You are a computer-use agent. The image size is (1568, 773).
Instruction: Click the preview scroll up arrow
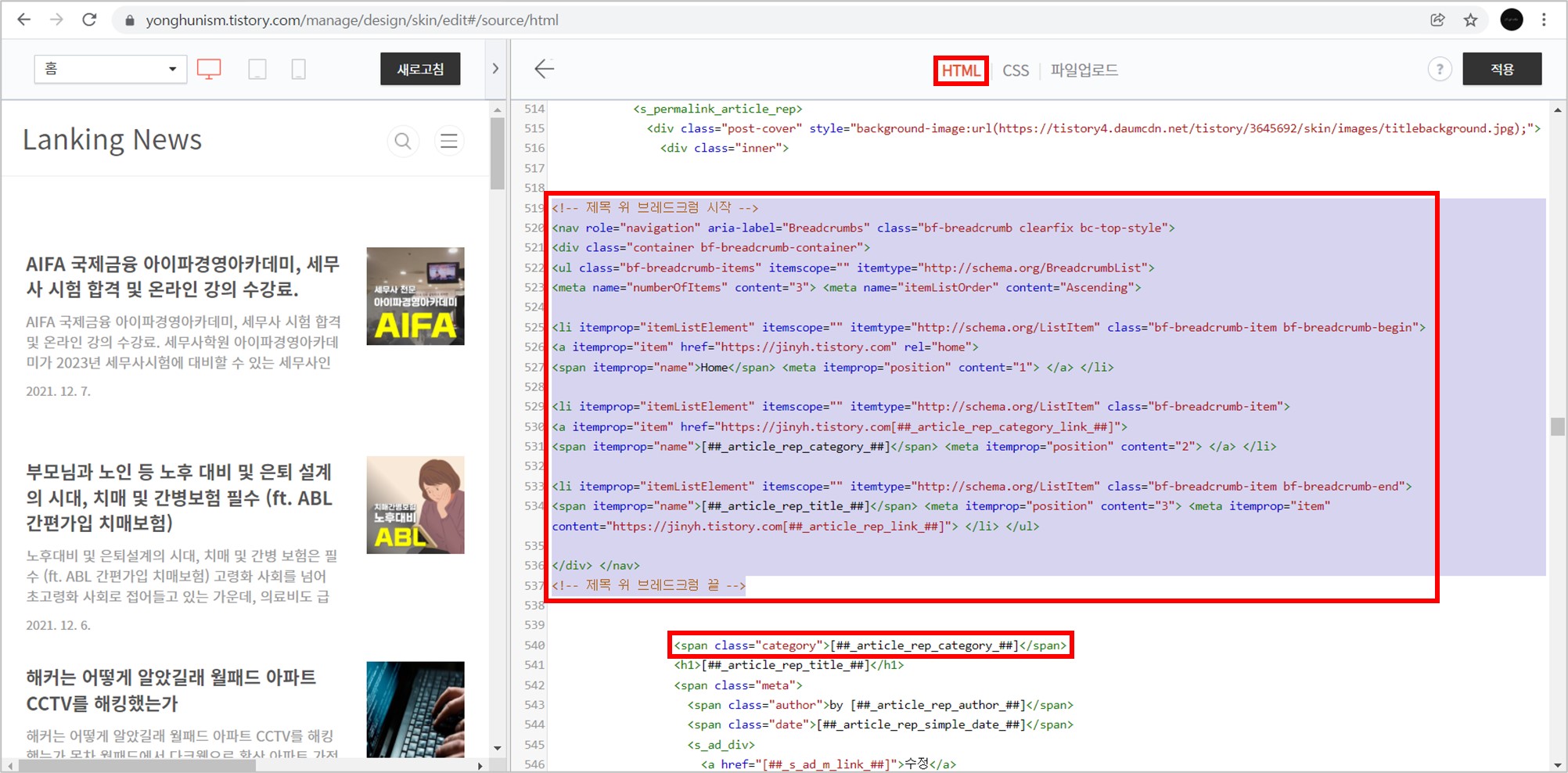498,110
